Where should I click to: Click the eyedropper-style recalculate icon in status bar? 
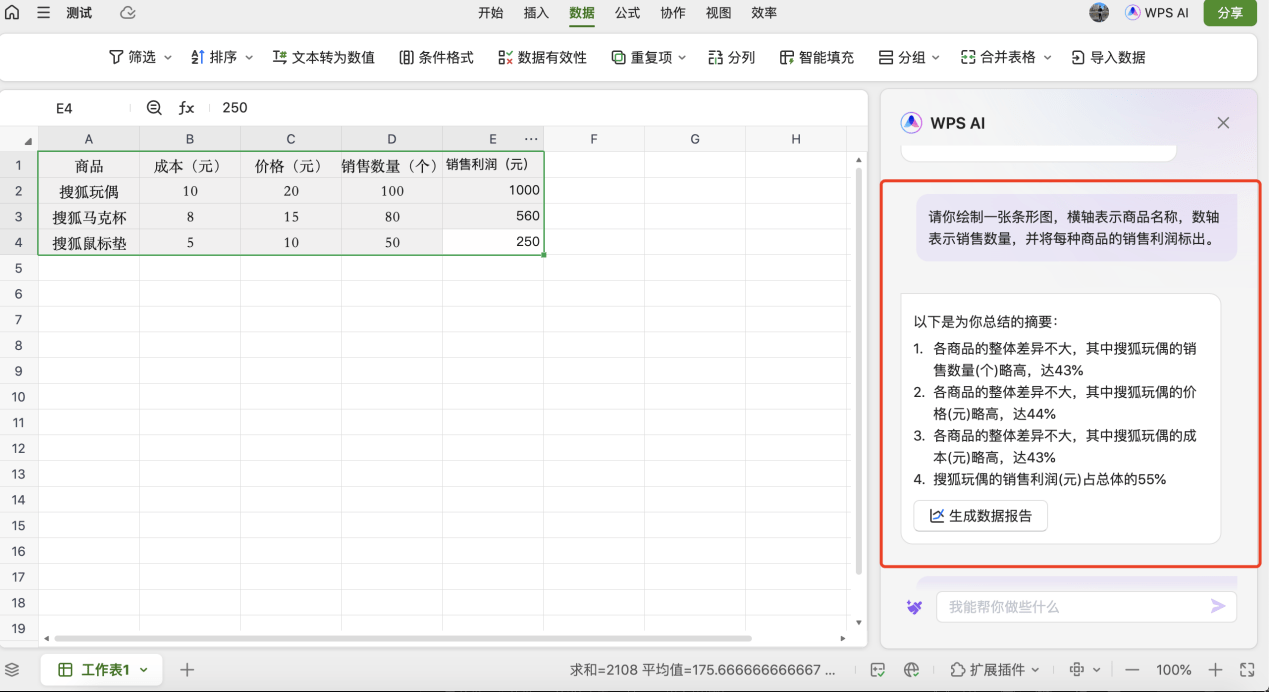[877, 669]
